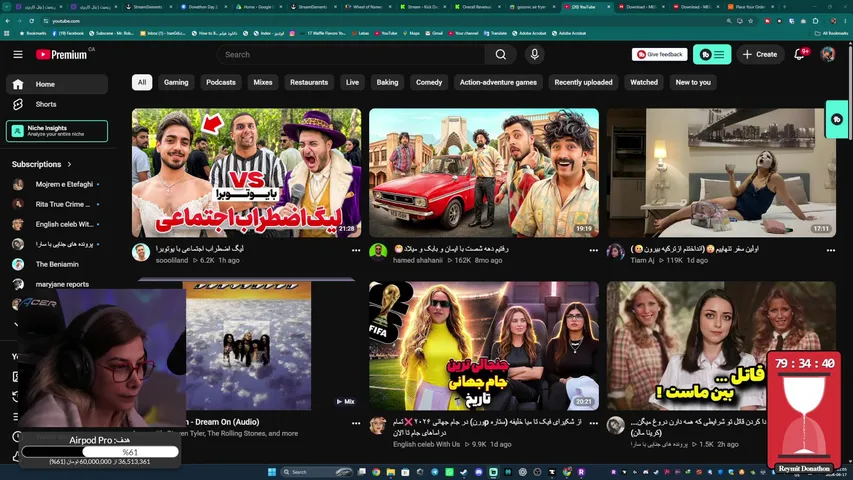Select the Live filter chip
Image resolution: width=853 pixels, height=480 pixels.
pos(353,82)
